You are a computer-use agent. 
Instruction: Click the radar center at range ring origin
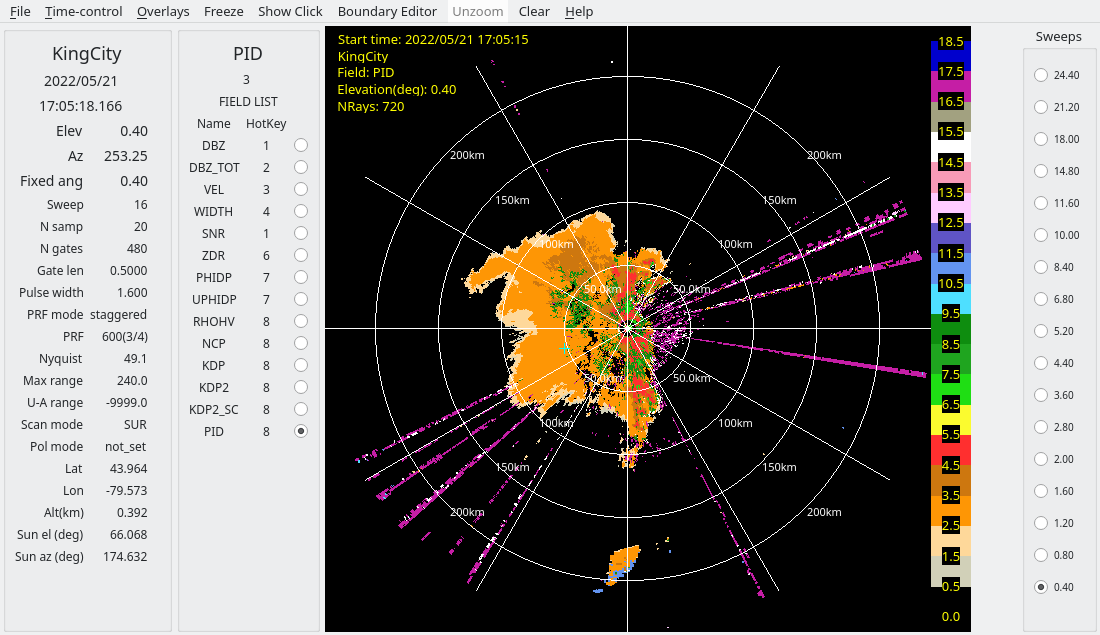(x=628, y=327)
